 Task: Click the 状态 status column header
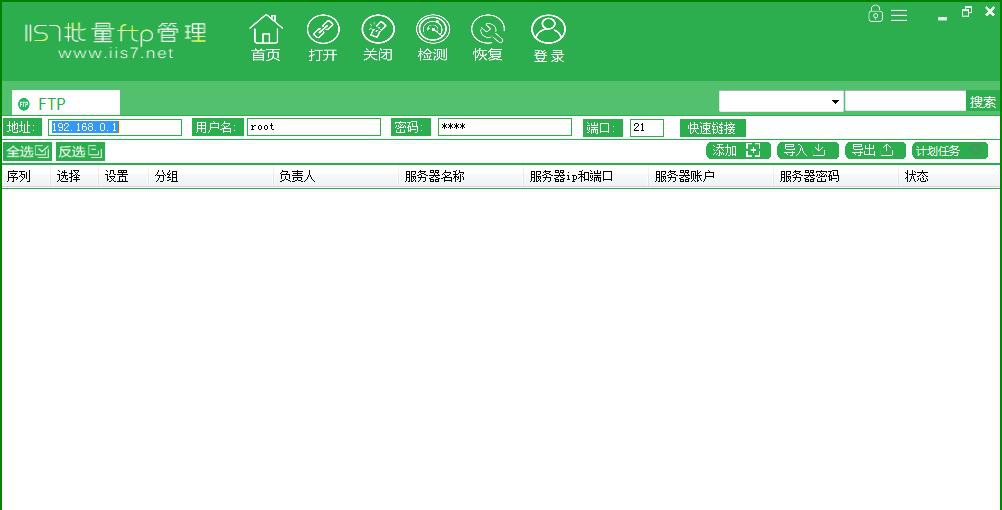pos(950,176)
